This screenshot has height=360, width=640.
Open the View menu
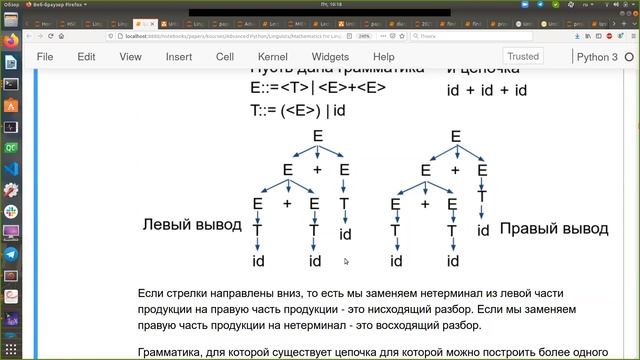[130, 57]
